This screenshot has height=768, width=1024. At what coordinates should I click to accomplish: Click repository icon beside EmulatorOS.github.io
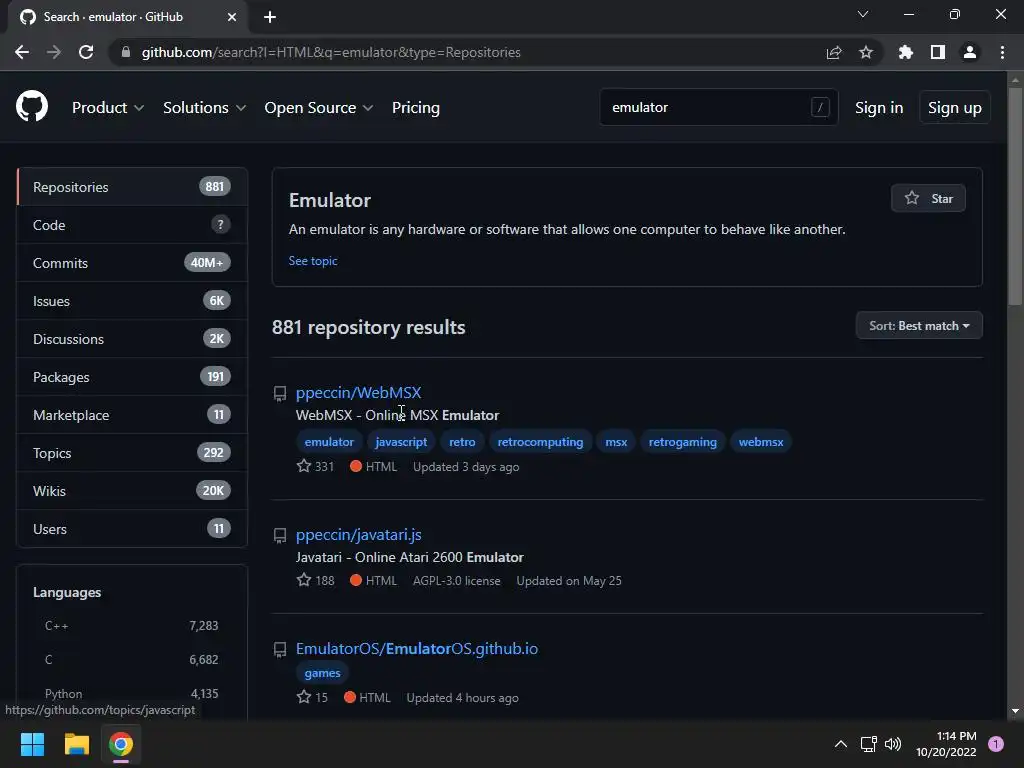click(280, 649)
